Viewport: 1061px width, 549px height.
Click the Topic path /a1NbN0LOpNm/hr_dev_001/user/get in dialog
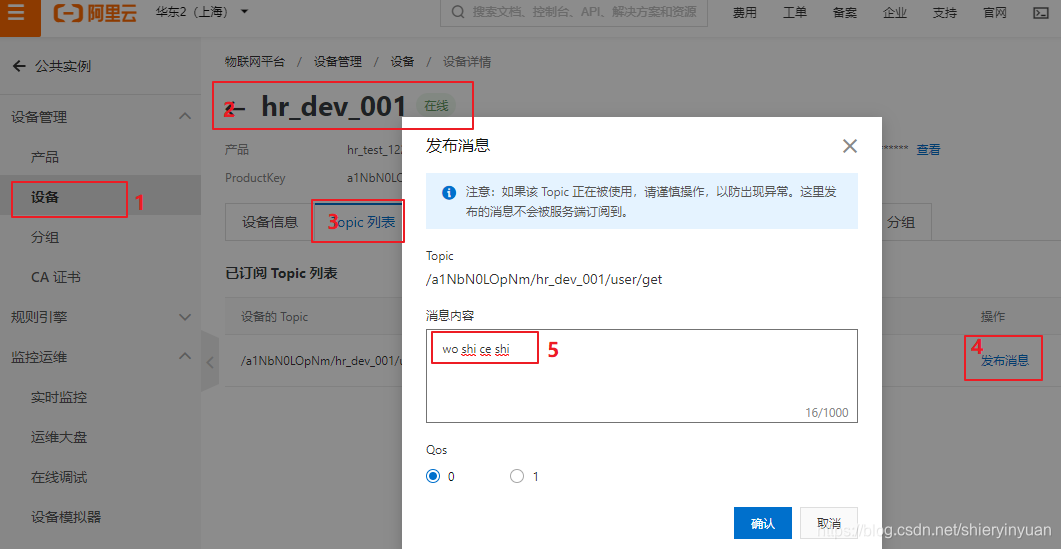click(x=544, y=280)
